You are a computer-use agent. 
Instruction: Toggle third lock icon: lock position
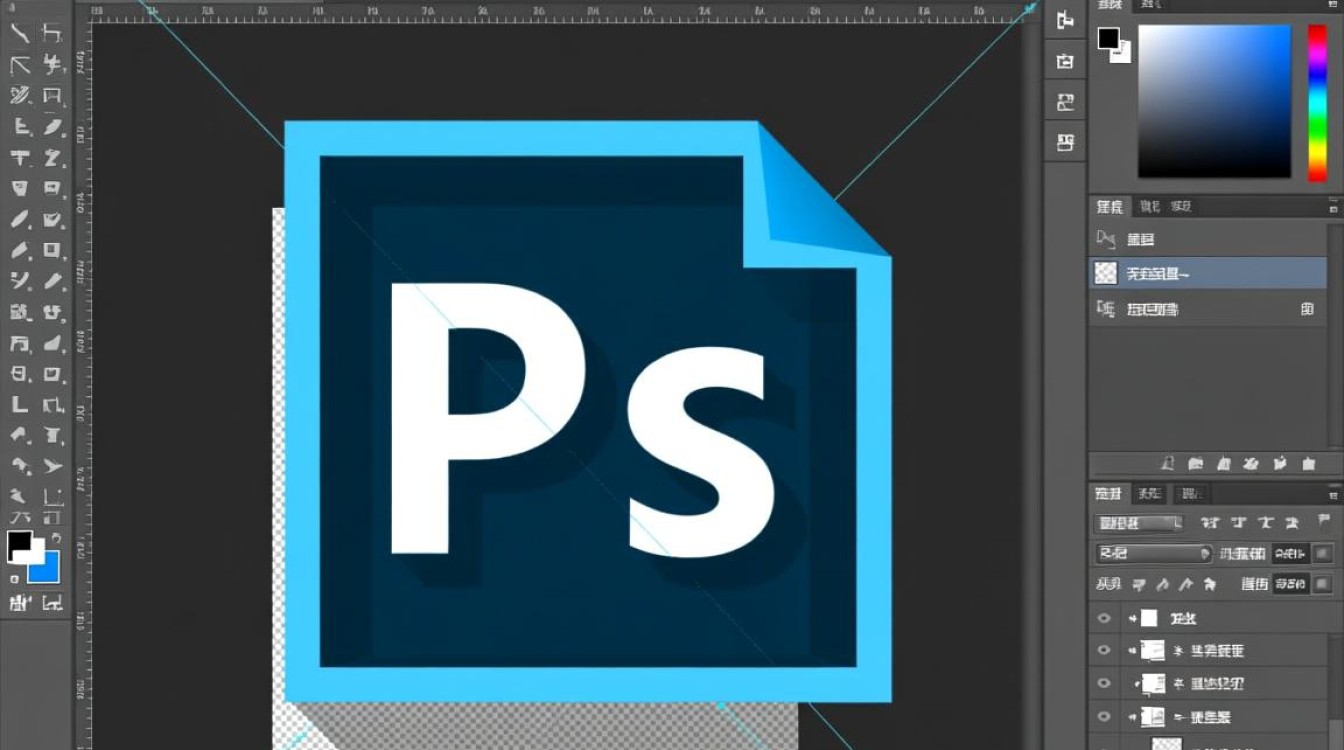pos(1185,584)
